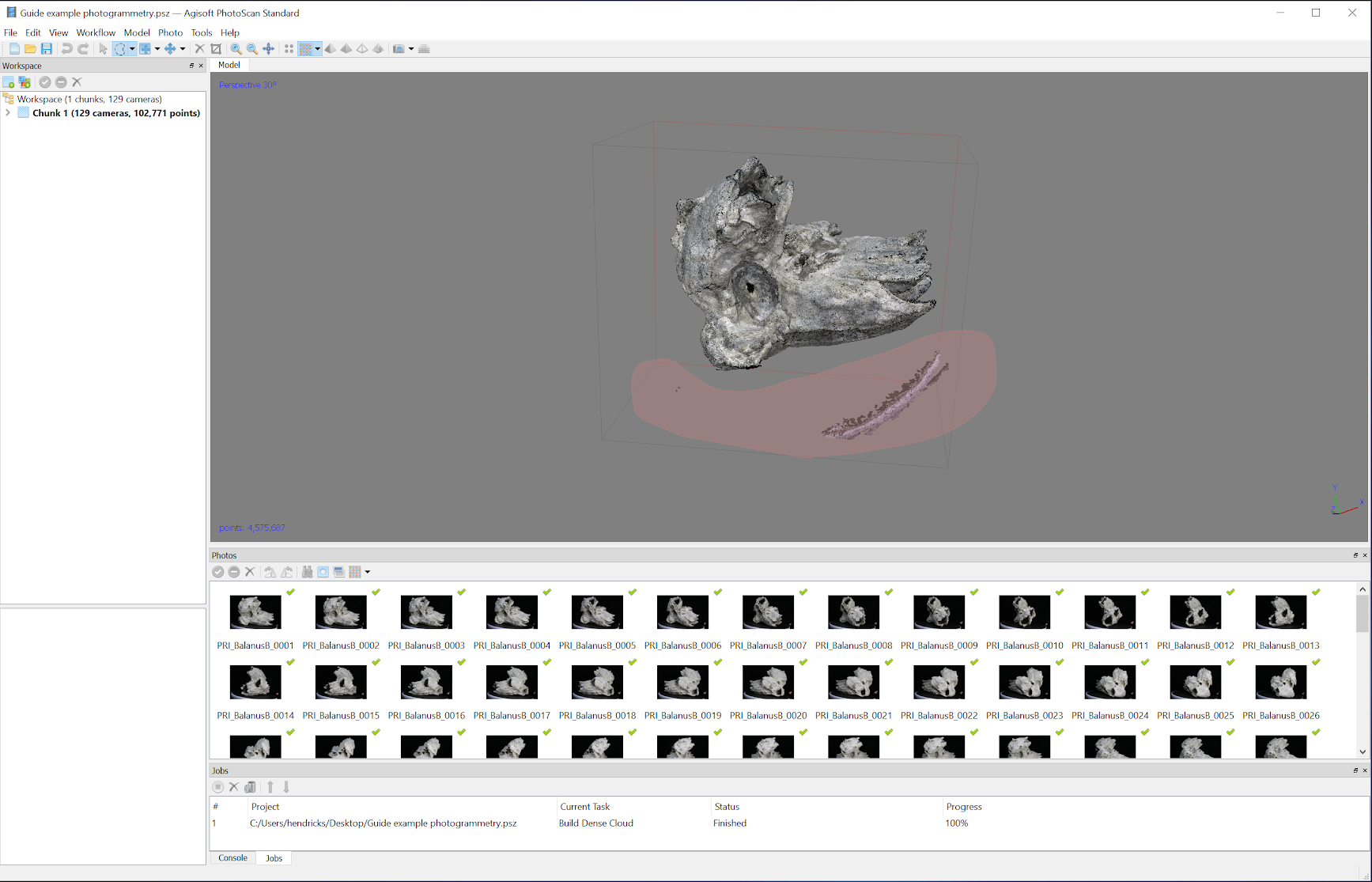This screenshot has width=1372, height=882.
Task: Float the Photos pane with the undock button
Action: 1355,555
